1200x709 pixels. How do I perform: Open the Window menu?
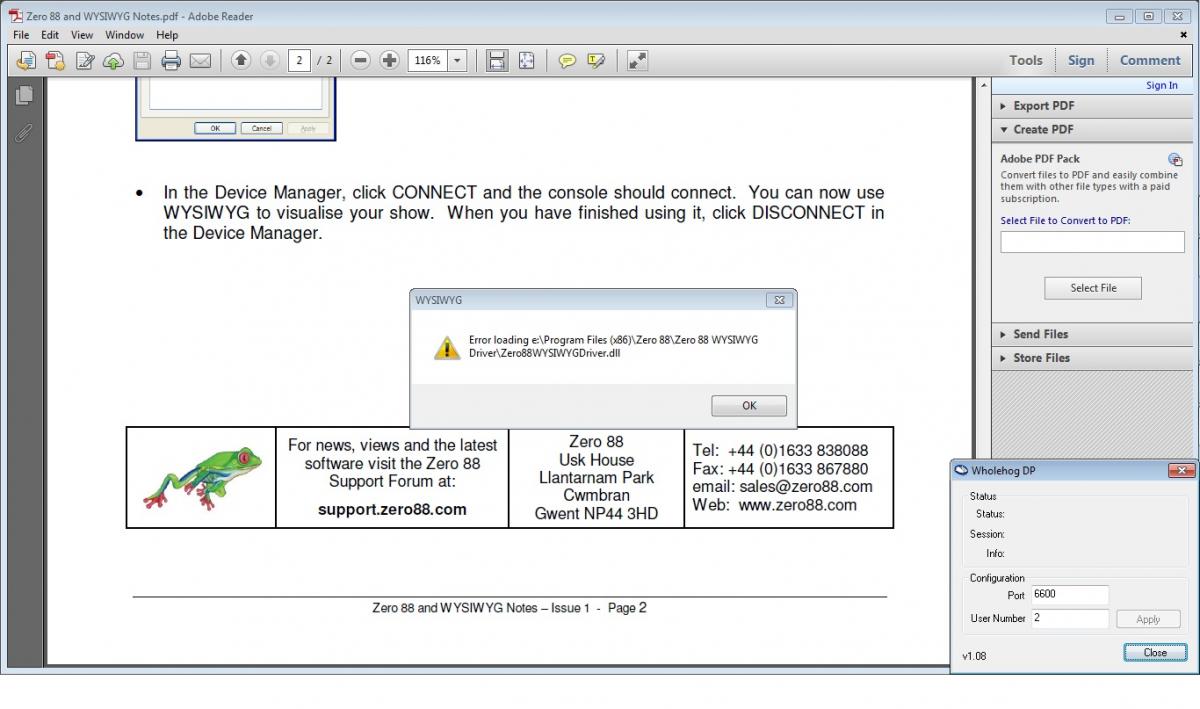point(125,35)
